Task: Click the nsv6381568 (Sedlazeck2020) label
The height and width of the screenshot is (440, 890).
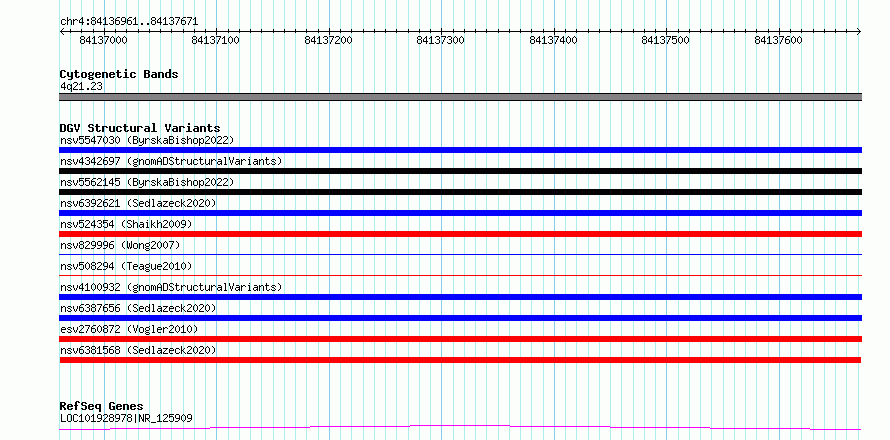Action: click(138, 350)
